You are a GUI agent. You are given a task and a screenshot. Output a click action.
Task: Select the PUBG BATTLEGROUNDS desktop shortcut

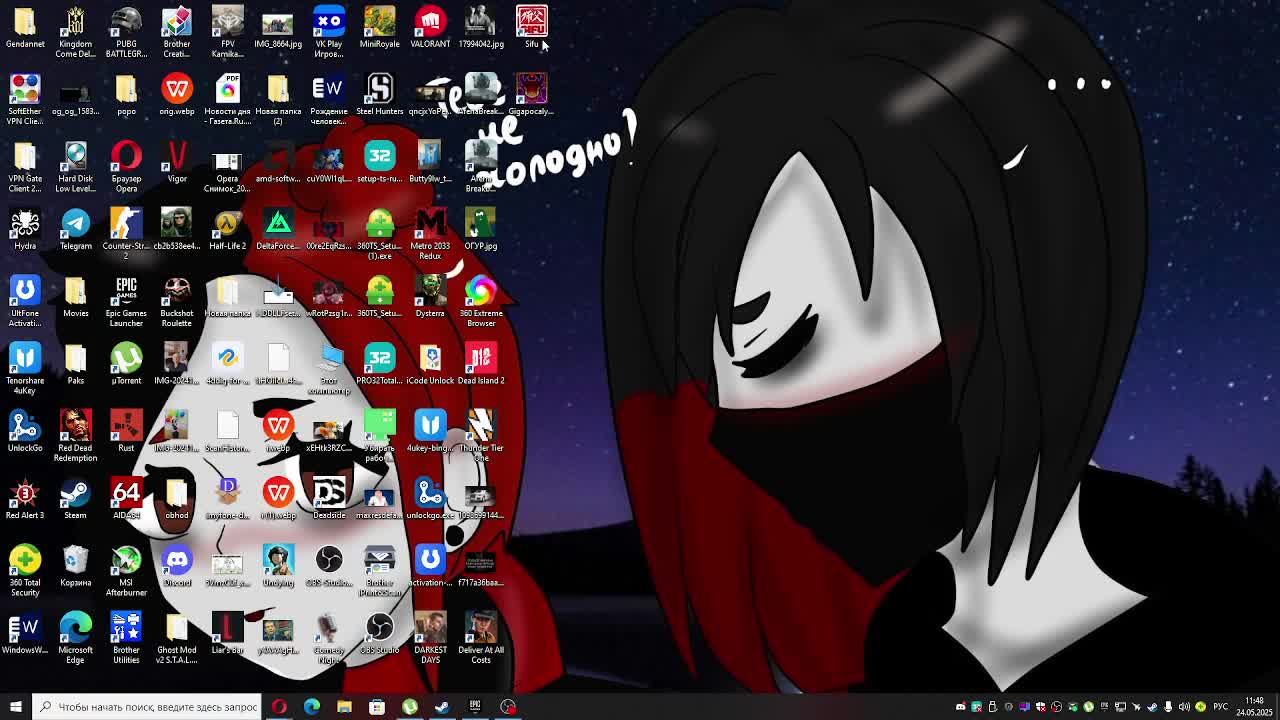(x=126, y=32)
